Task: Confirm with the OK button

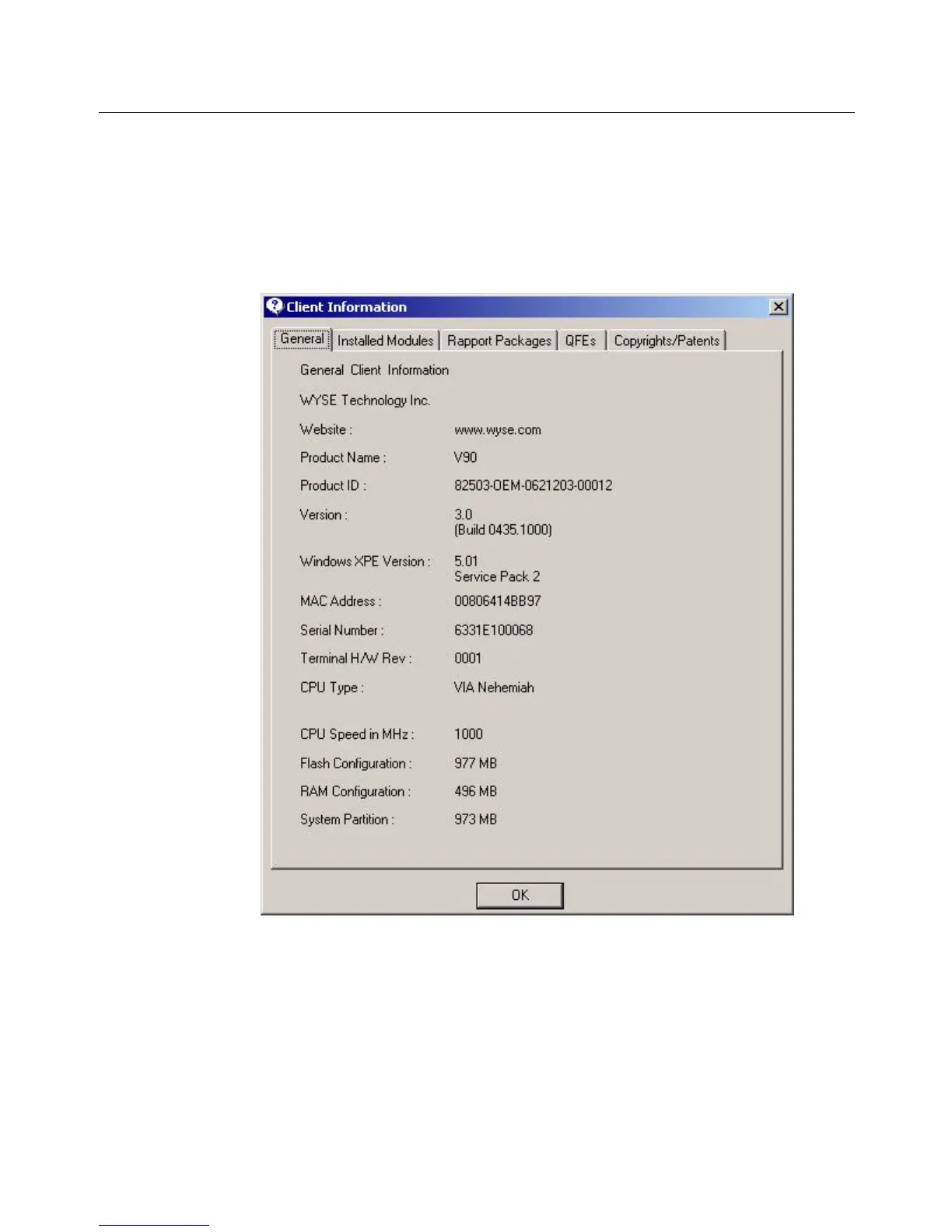Action: coord(520,895)
